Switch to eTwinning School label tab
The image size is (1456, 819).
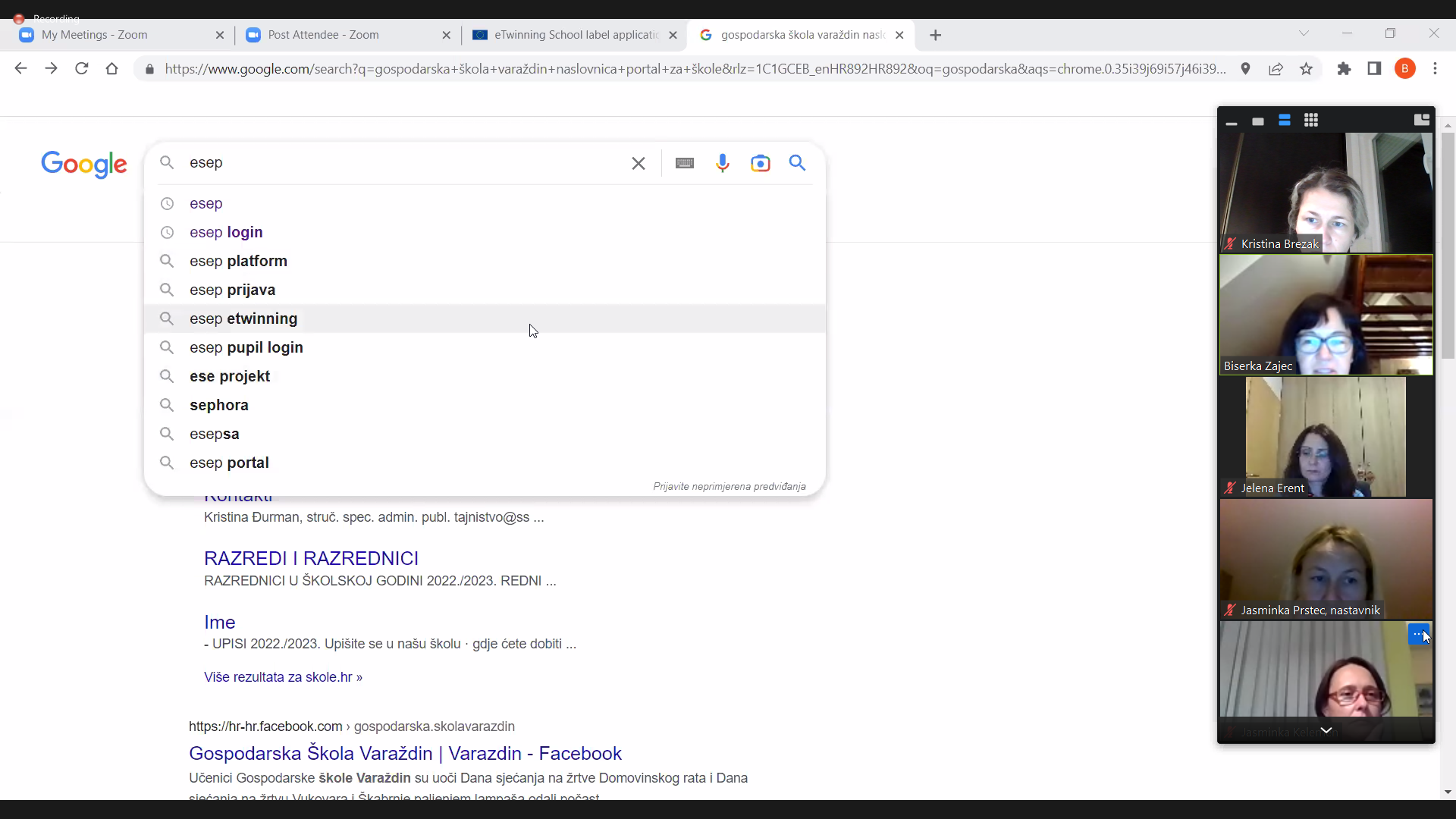point(575,35)
